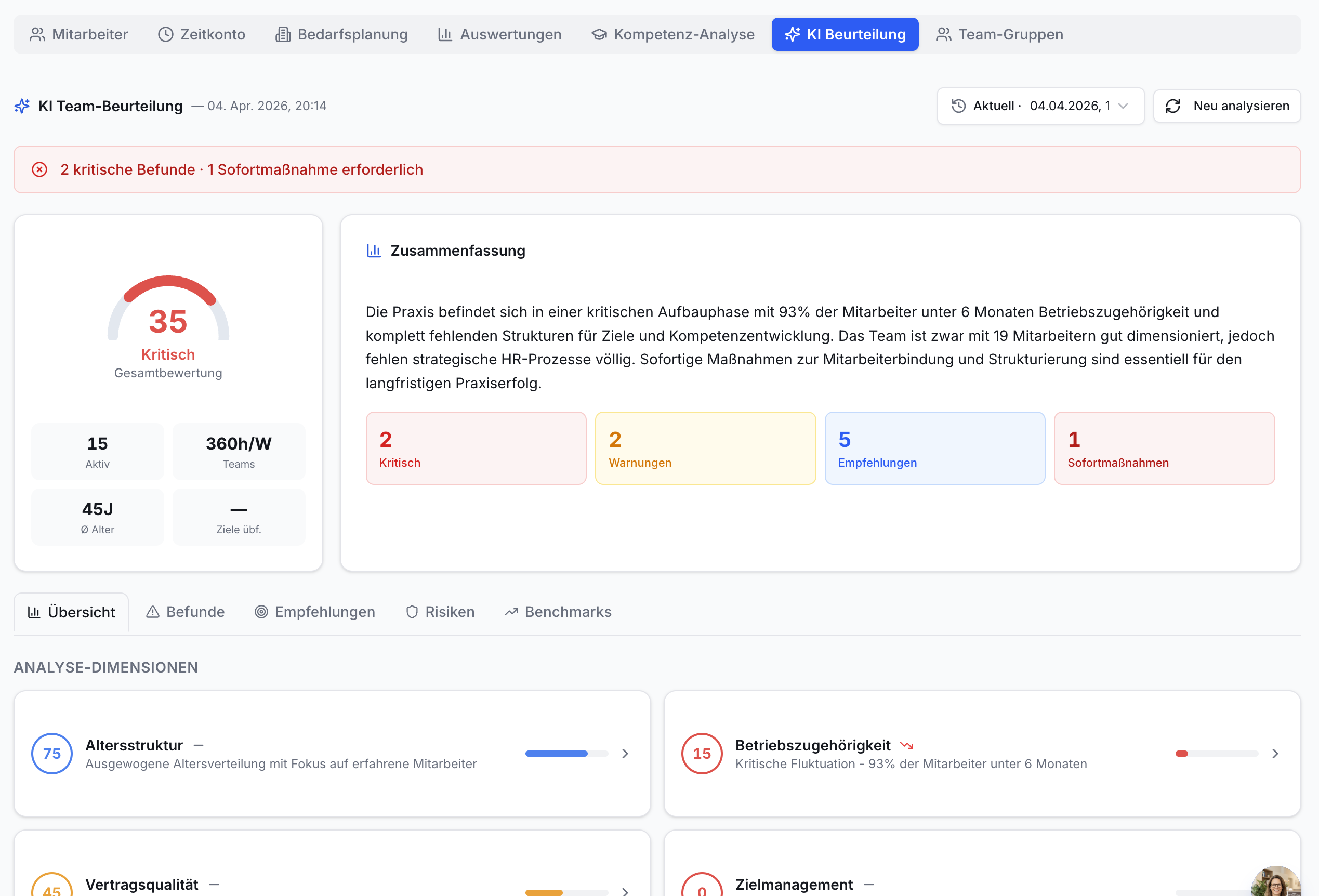Go to the Team-Gruppen tab
The height and width of the screenshot is (896, 1319).
pyautogui.click(x=999, y=35)
